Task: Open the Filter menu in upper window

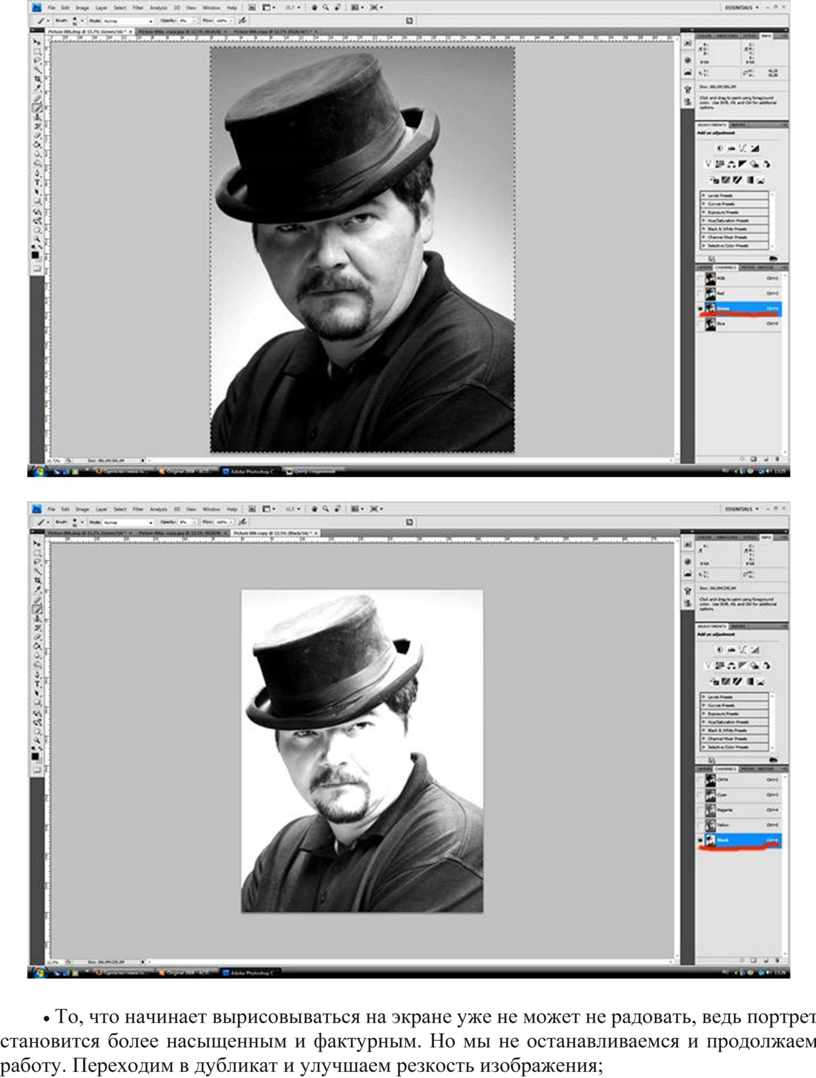Action: pos(138,8)
